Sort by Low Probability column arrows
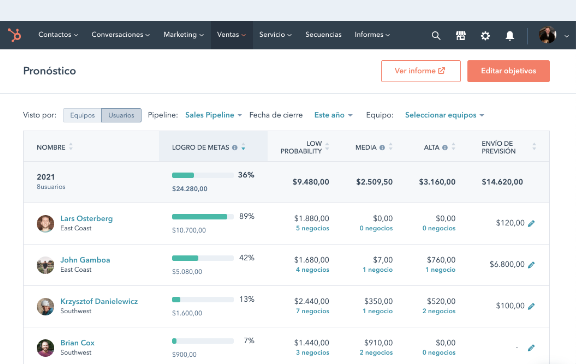This screenshot has height=364, width=576. click(x=327, y=147)
